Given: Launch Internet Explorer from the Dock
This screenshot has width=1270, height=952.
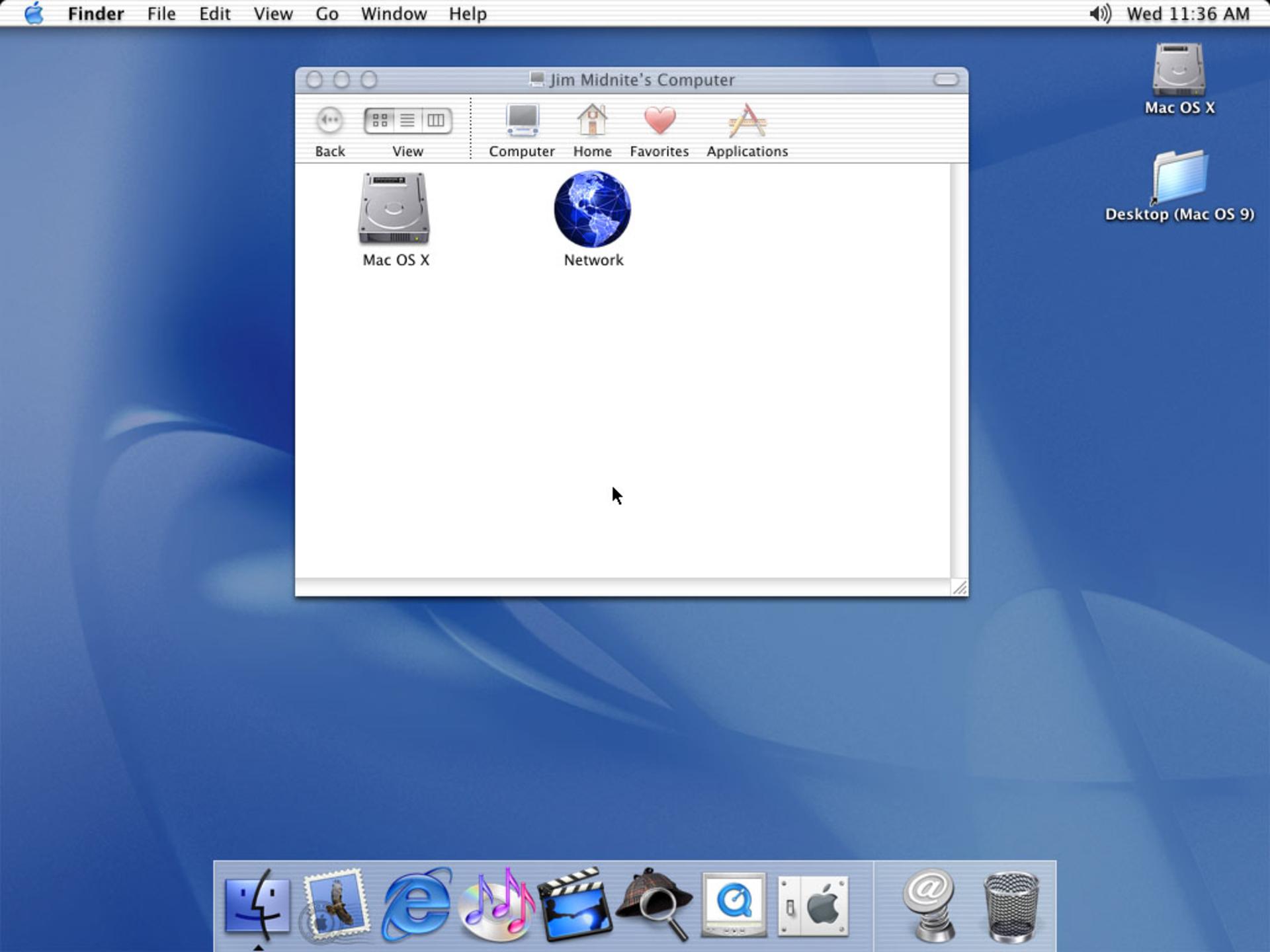Looking at the screenshot, I should (417, 904).
